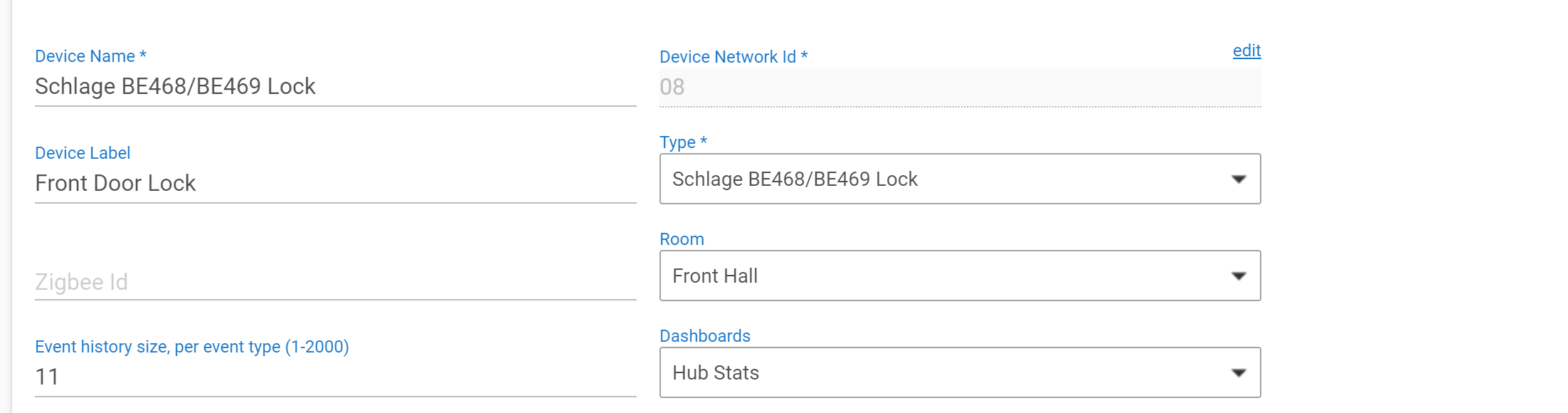Click the Type field label
The height and width of the screenshot is (413, 1568).
point(677,142)
